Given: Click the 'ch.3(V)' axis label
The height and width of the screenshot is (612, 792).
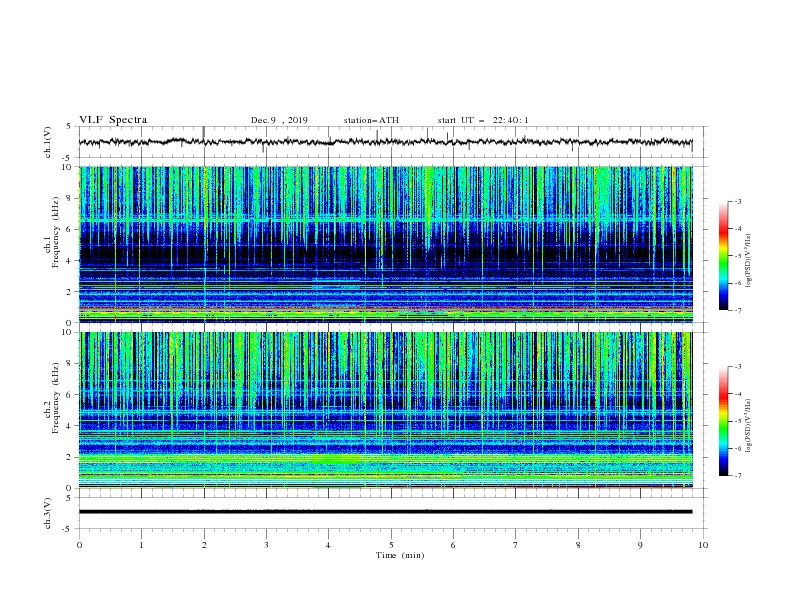Looking at the screenshot, I should [x=48, y=513].
